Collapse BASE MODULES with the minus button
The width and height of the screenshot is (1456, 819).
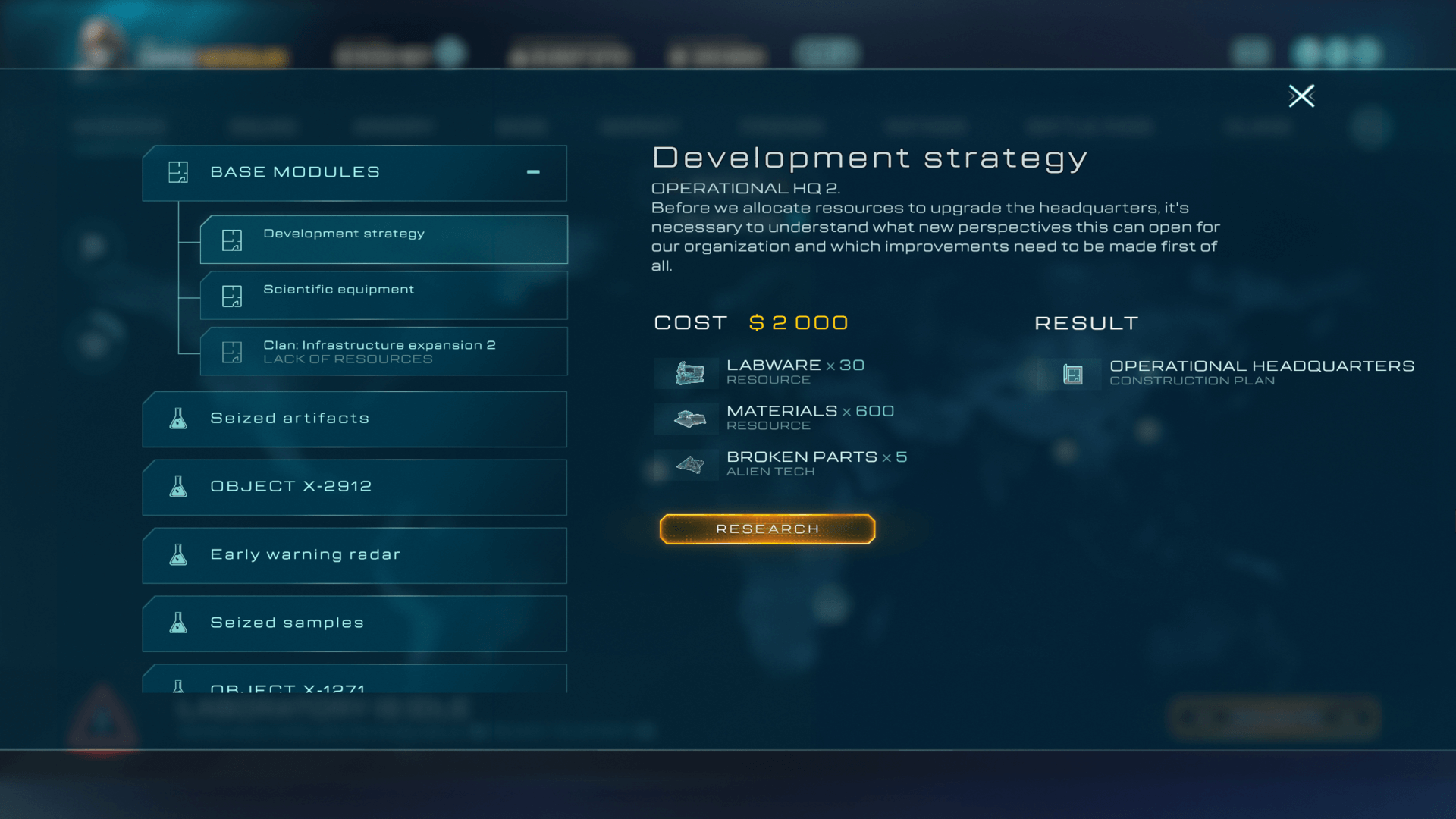pos(533,172)
